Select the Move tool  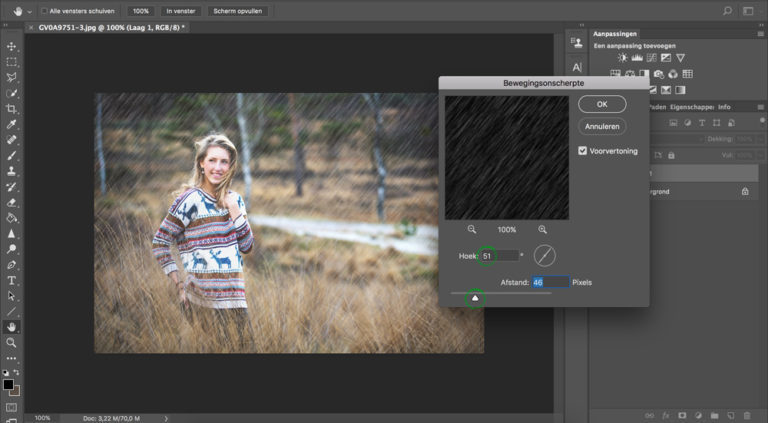[x=11, y=46]
